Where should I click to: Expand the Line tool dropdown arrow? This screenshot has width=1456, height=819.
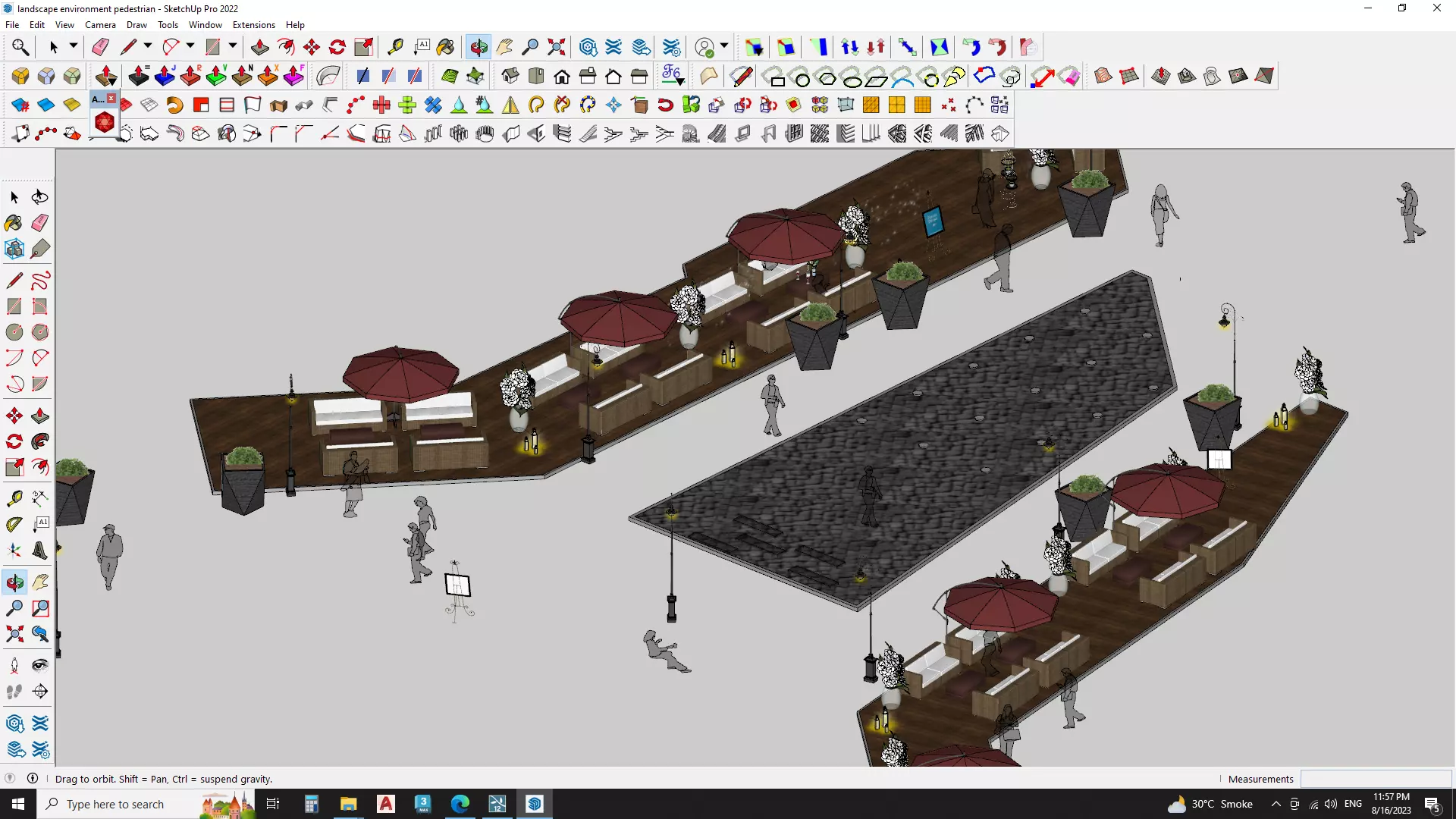coord(148,46)
